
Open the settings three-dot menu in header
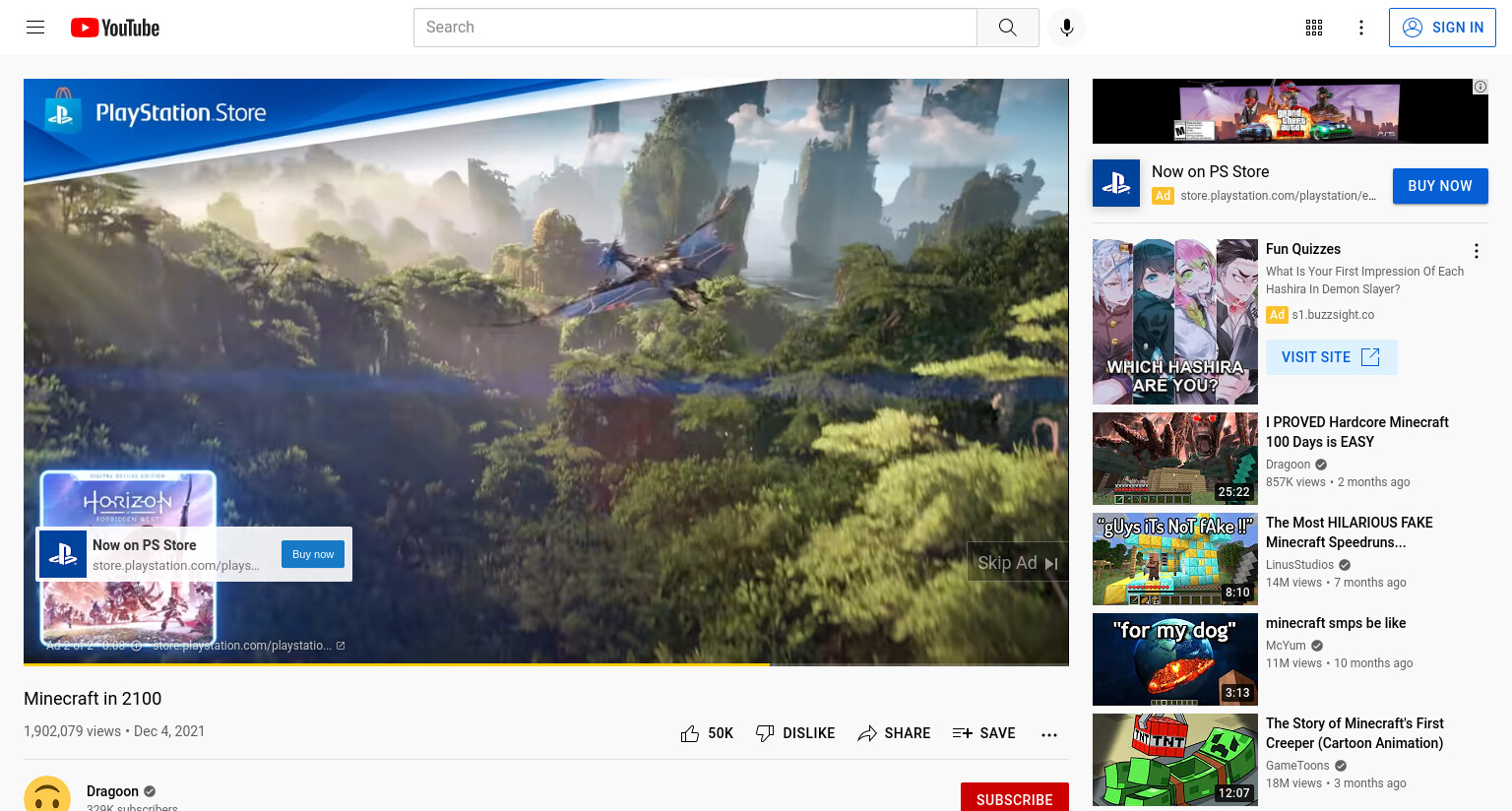click(1361, 28)
